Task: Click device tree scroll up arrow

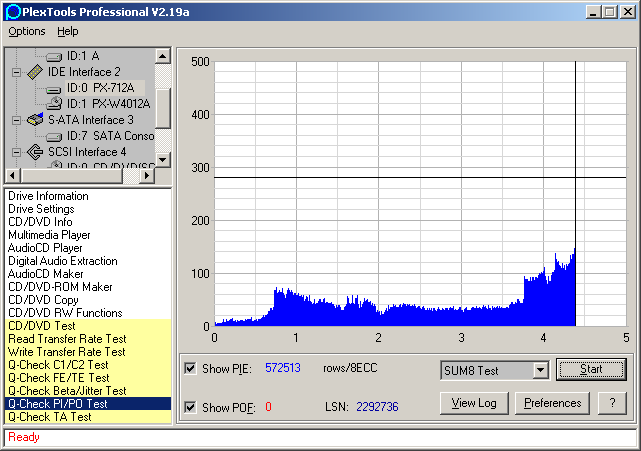Action: coord(163,56)
